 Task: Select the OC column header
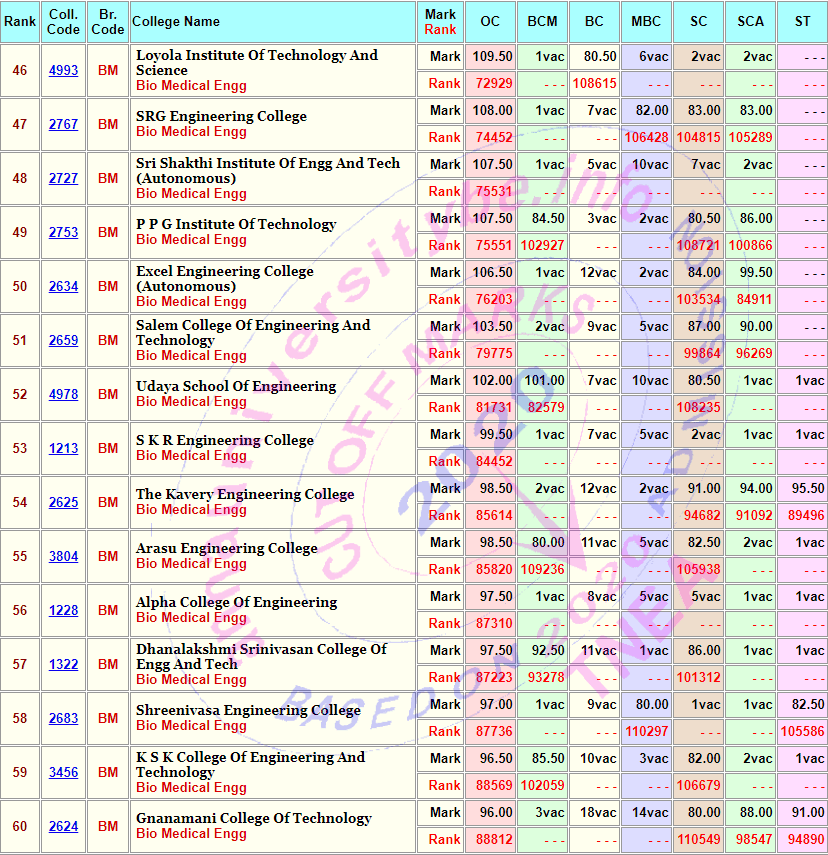(490, 21)
